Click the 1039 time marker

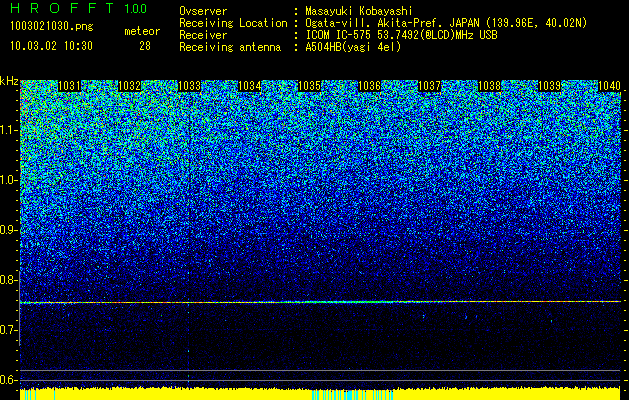550,86
